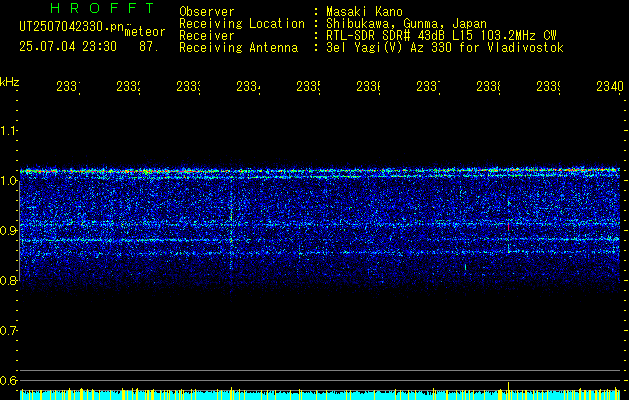629x400 pixels.
Task: Select the location Shibukawa, Gunma, Japan
Action: click(x=406, y=24)
